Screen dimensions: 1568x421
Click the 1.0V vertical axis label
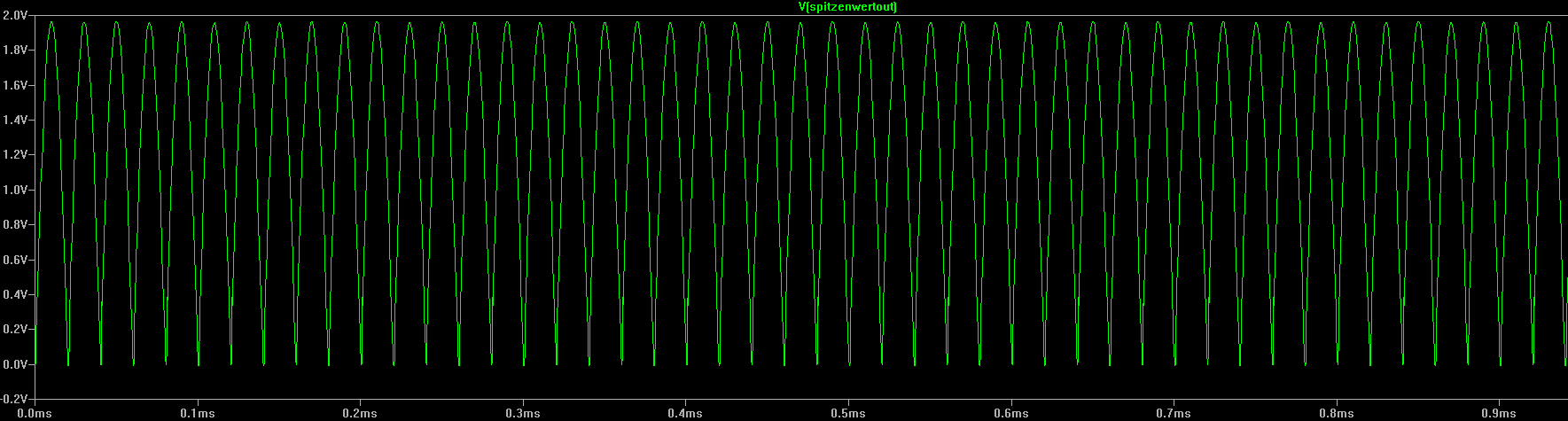[14, 190]
